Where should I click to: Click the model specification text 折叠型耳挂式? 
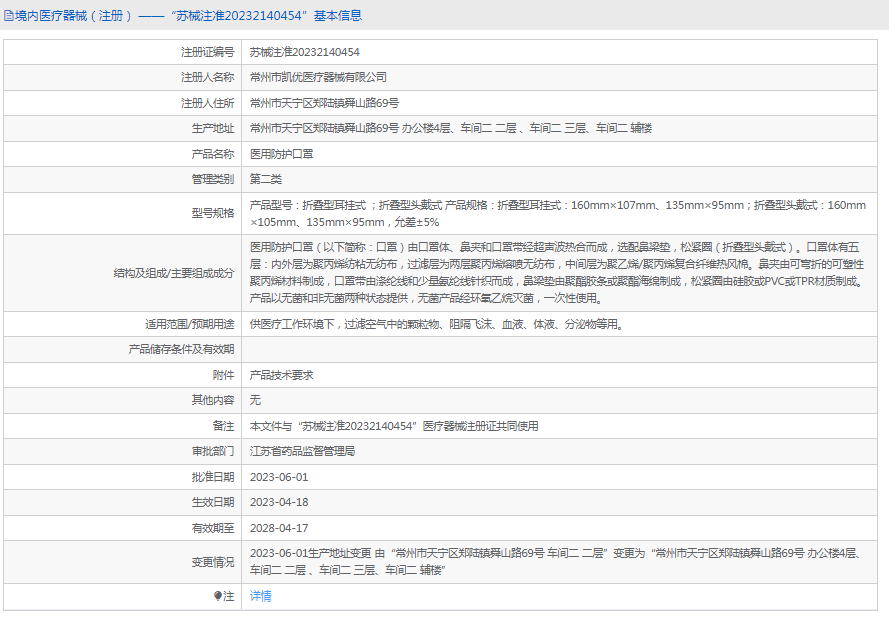pos(558,213)
